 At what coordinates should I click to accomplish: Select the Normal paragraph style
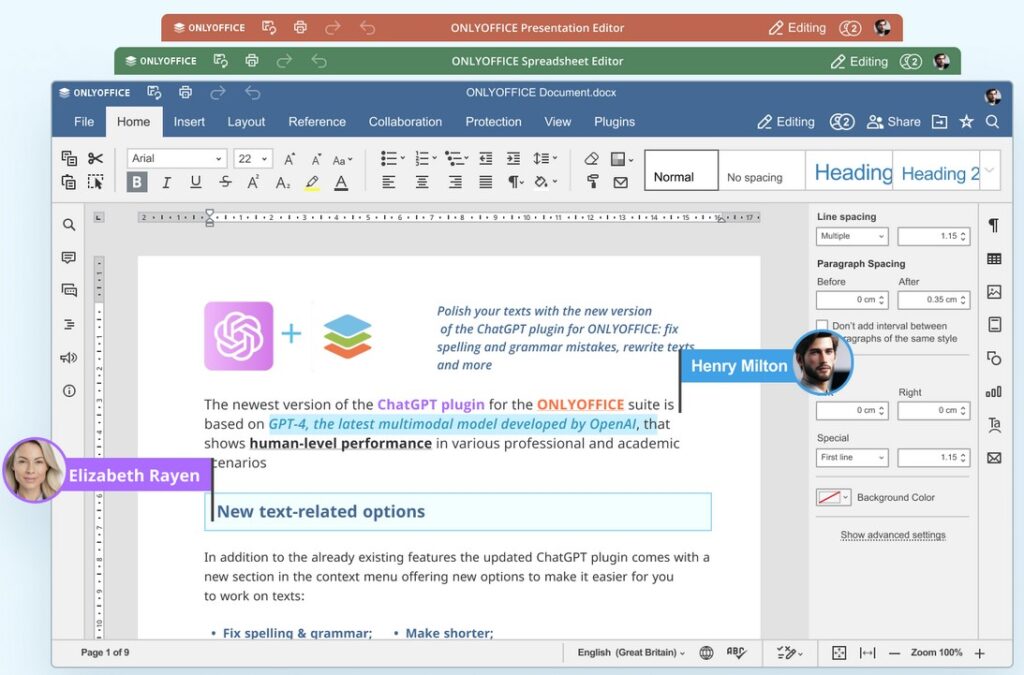click(x=681, y=170)
